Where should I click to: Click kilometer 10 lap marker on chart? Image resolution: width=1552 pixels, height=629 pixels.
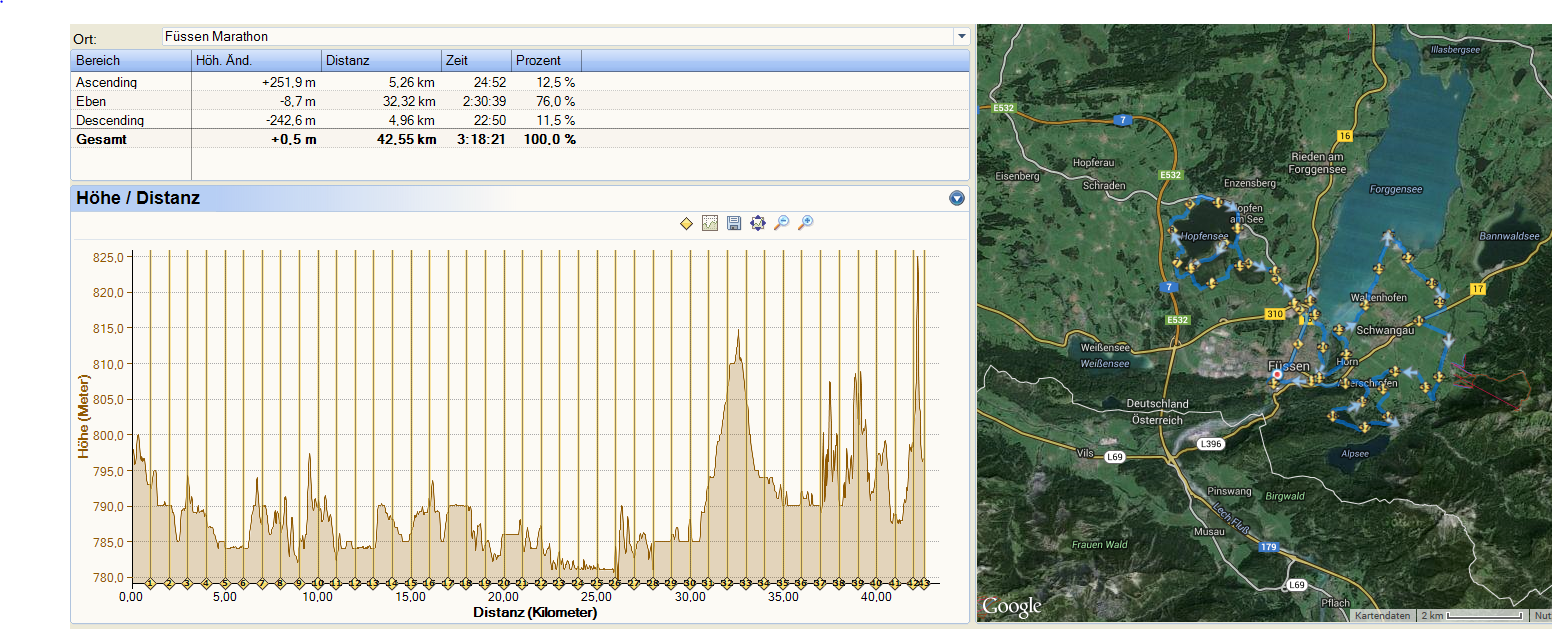point(317,583)
